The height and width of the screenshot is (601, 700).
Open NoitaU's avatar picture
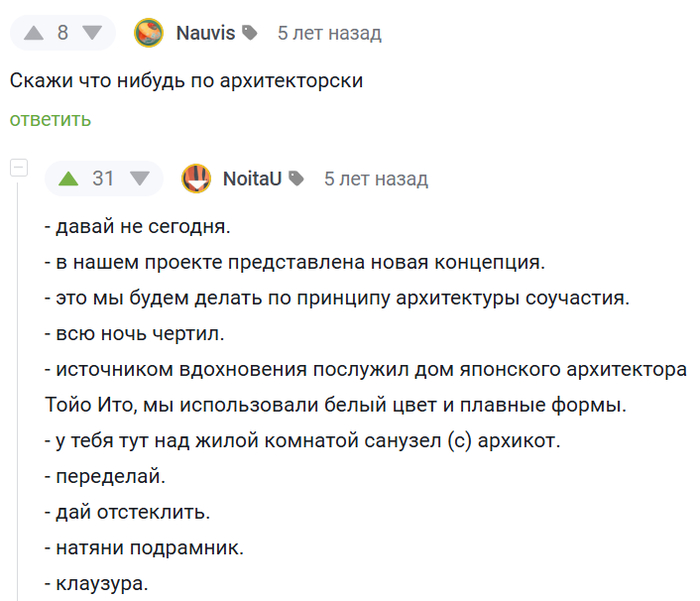[196, 179]
